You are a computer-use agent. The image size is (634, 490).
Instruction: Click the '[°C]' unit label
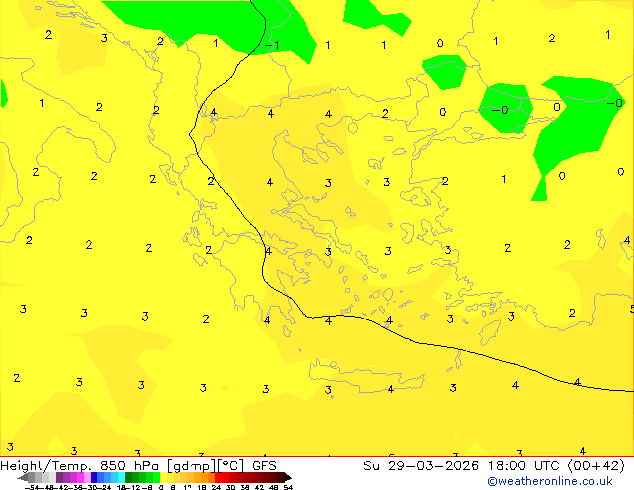coord(231,466)
